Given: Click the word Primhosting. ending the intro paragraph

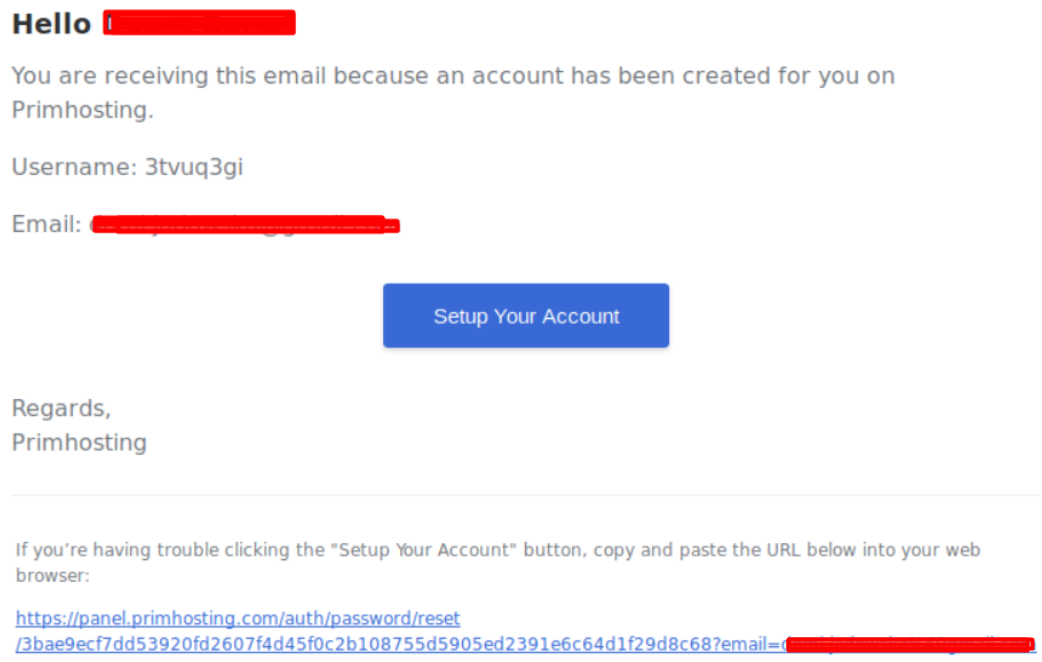Looking at the screenshot, I should (82, 110).
